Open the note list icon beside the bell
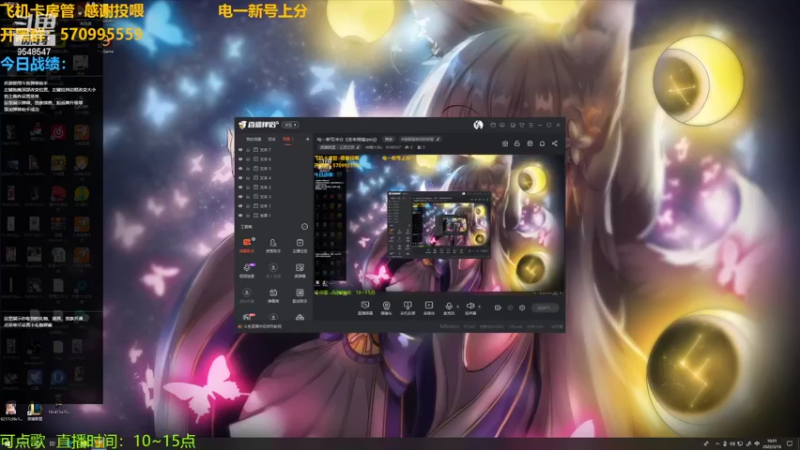Image resolution: width=800 pixels, height=450 pixels. click(x=530, y=144)
